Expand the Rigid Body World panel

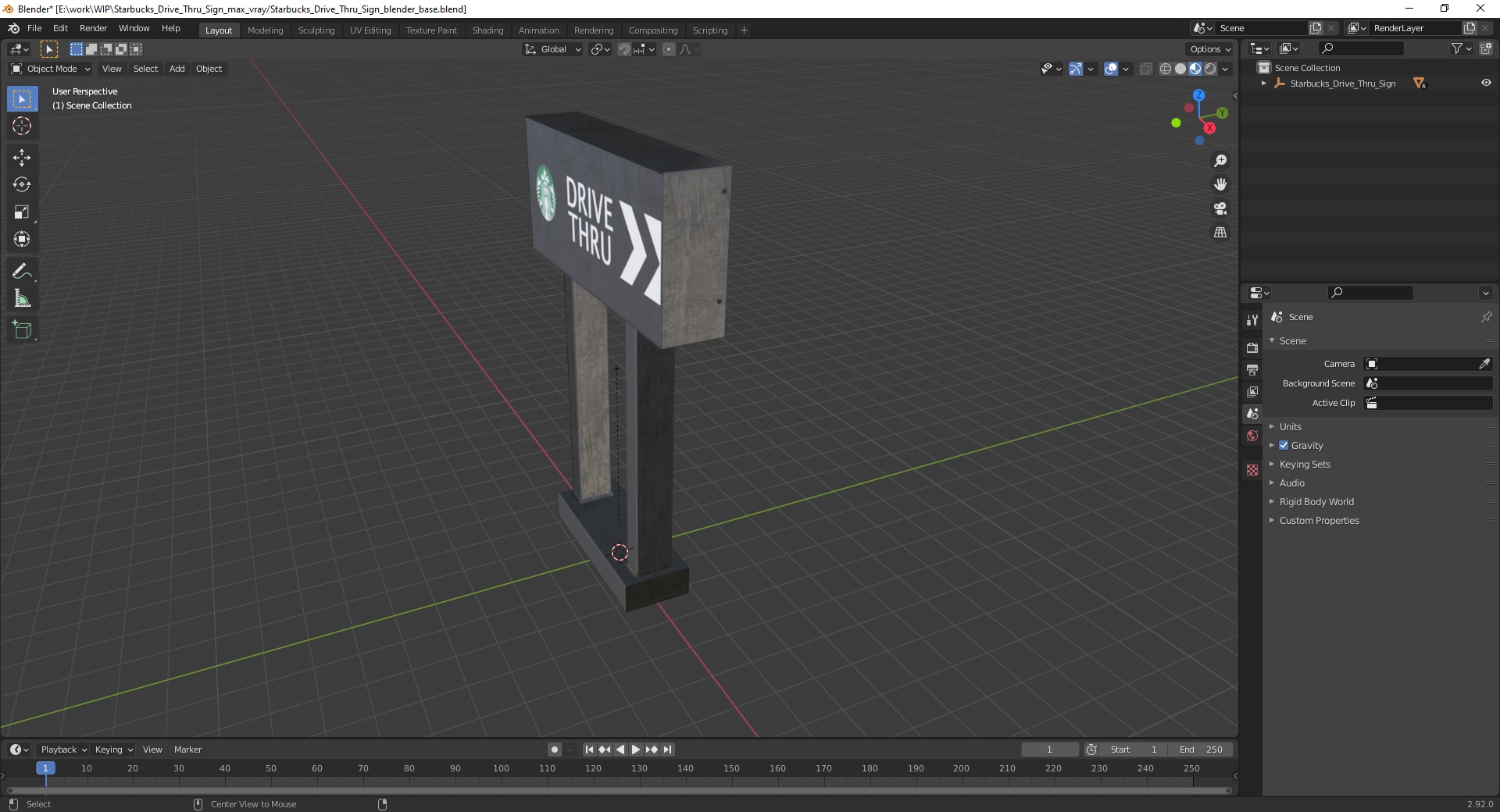click(1316, 502)
